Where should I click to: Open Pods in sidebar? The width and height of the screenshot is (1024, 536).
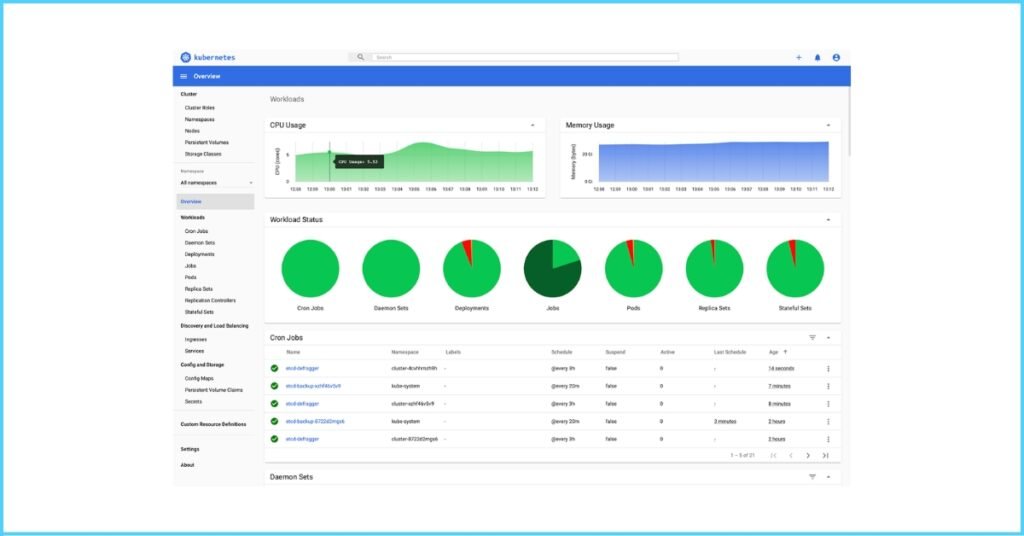(190, 277)
